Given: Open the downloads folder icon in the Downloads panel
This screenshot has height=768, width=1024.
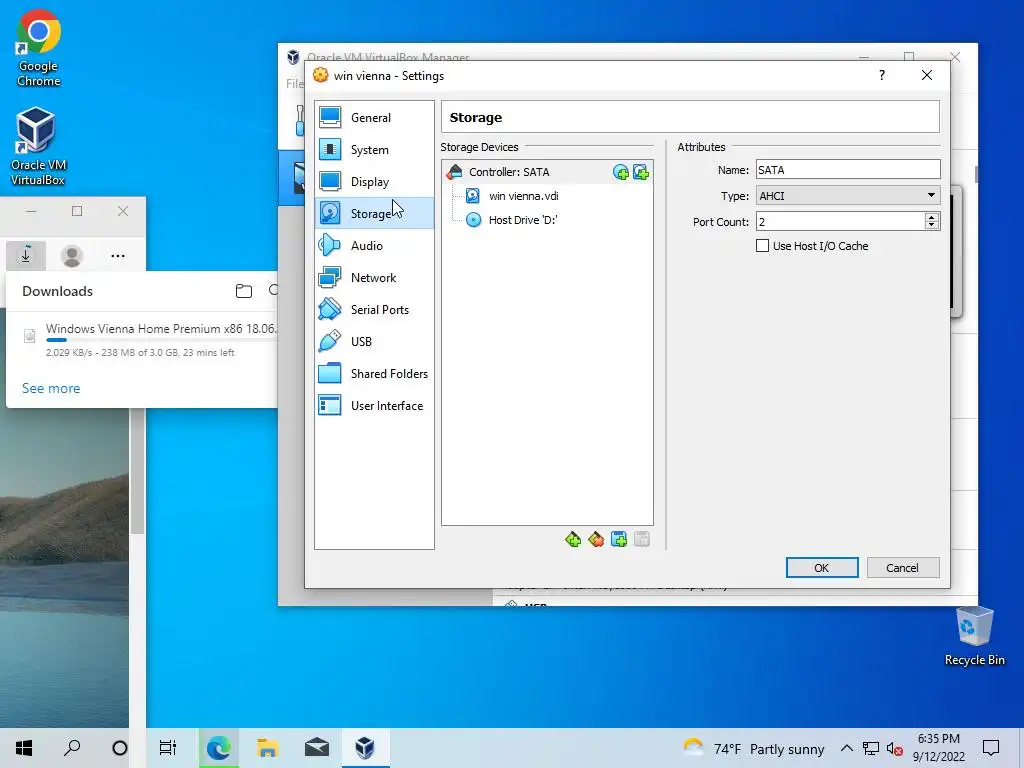Looking at the screenshot, I should click(x=244, y=291).
